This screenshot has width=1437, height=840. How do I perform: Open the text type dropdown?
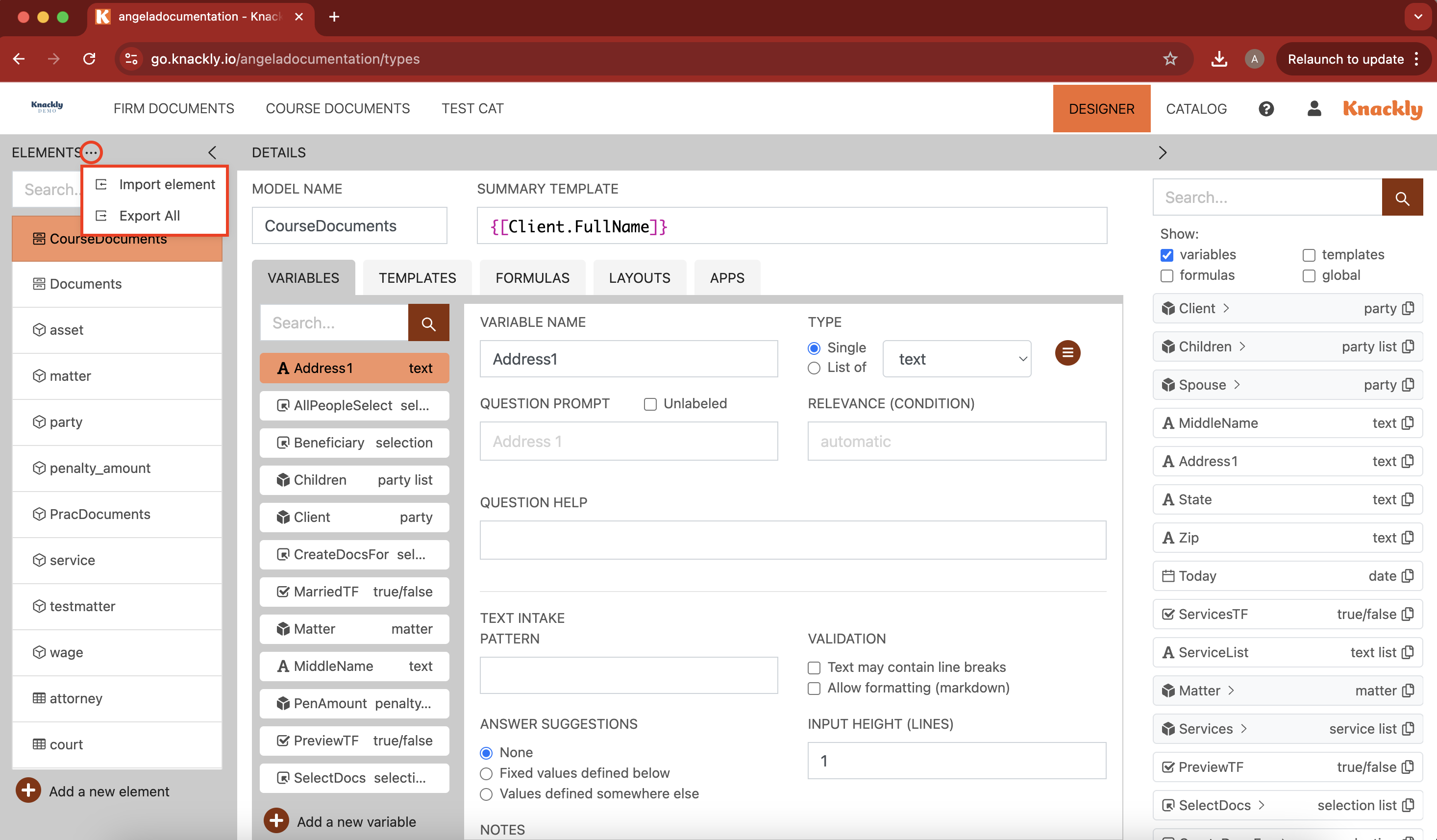[x=956, y=359]
